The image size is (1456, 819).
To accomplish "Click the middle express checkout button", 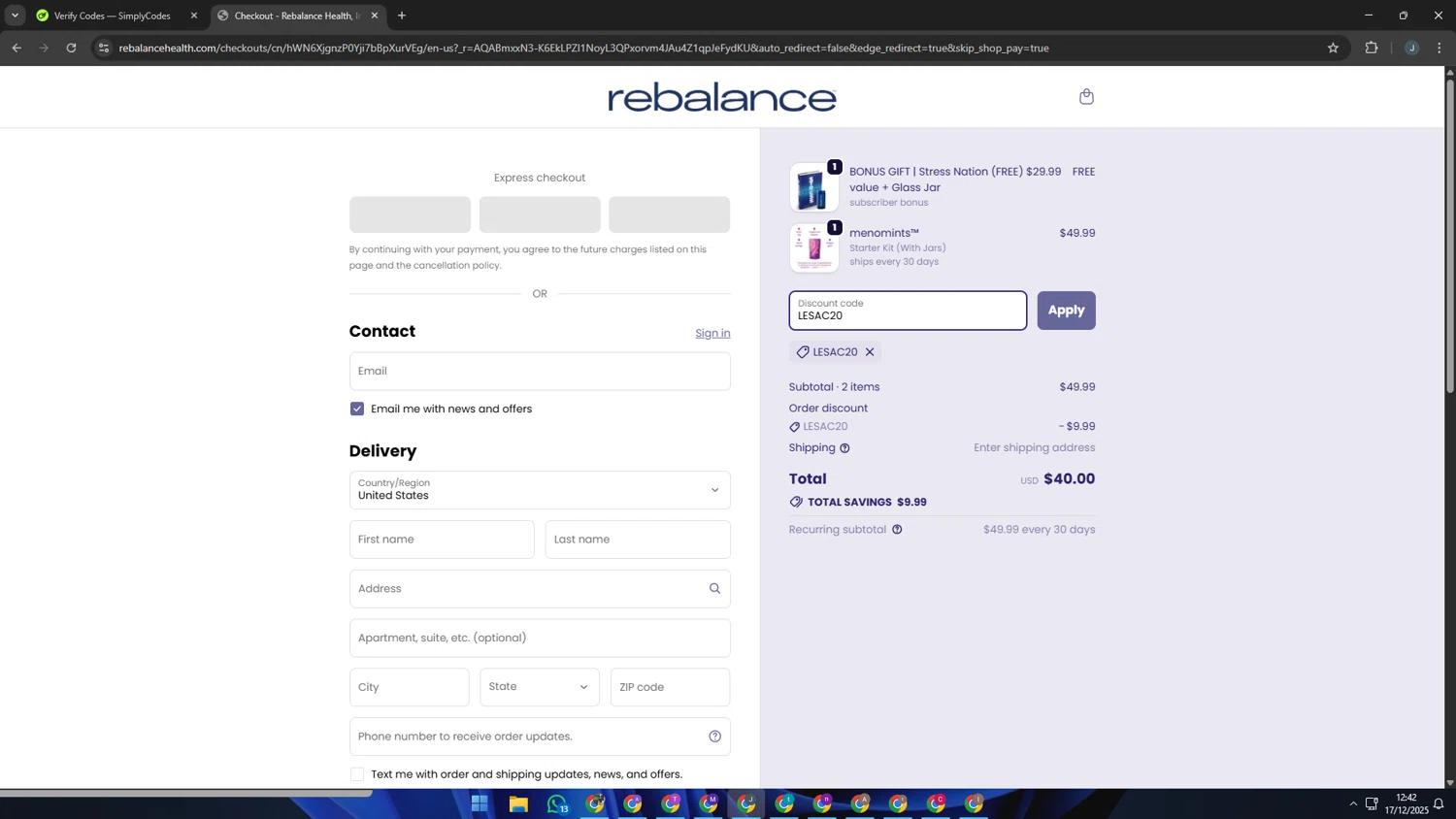I will coord(540,214).
